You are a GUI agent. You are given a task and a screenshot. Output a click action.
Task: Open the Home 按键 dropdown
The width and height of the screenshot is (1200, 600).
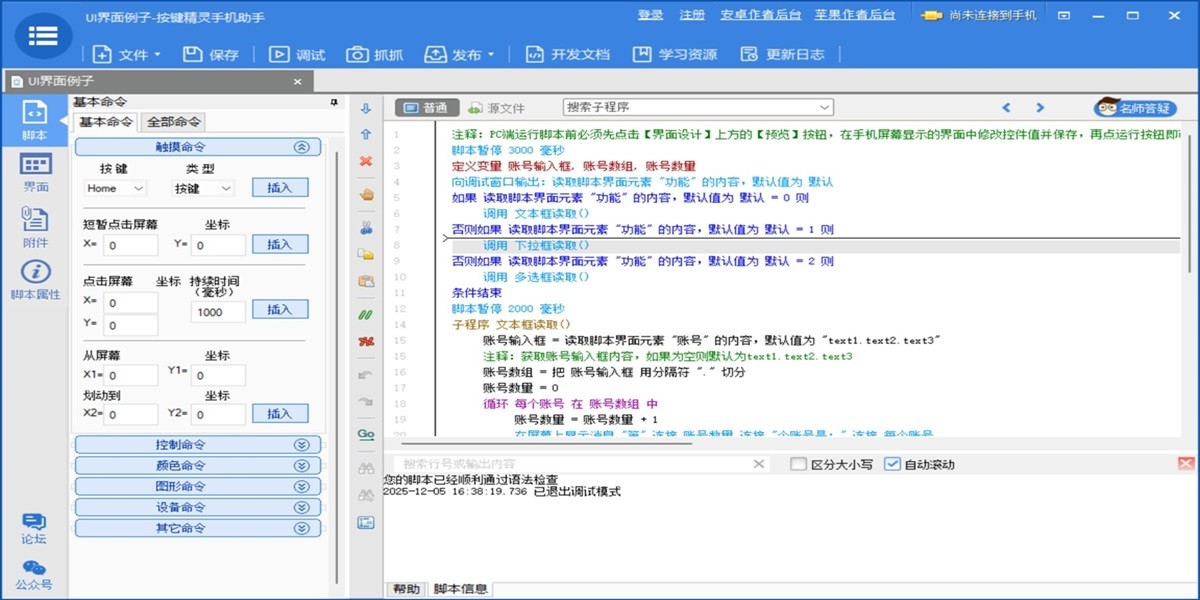tap(112, 188)
